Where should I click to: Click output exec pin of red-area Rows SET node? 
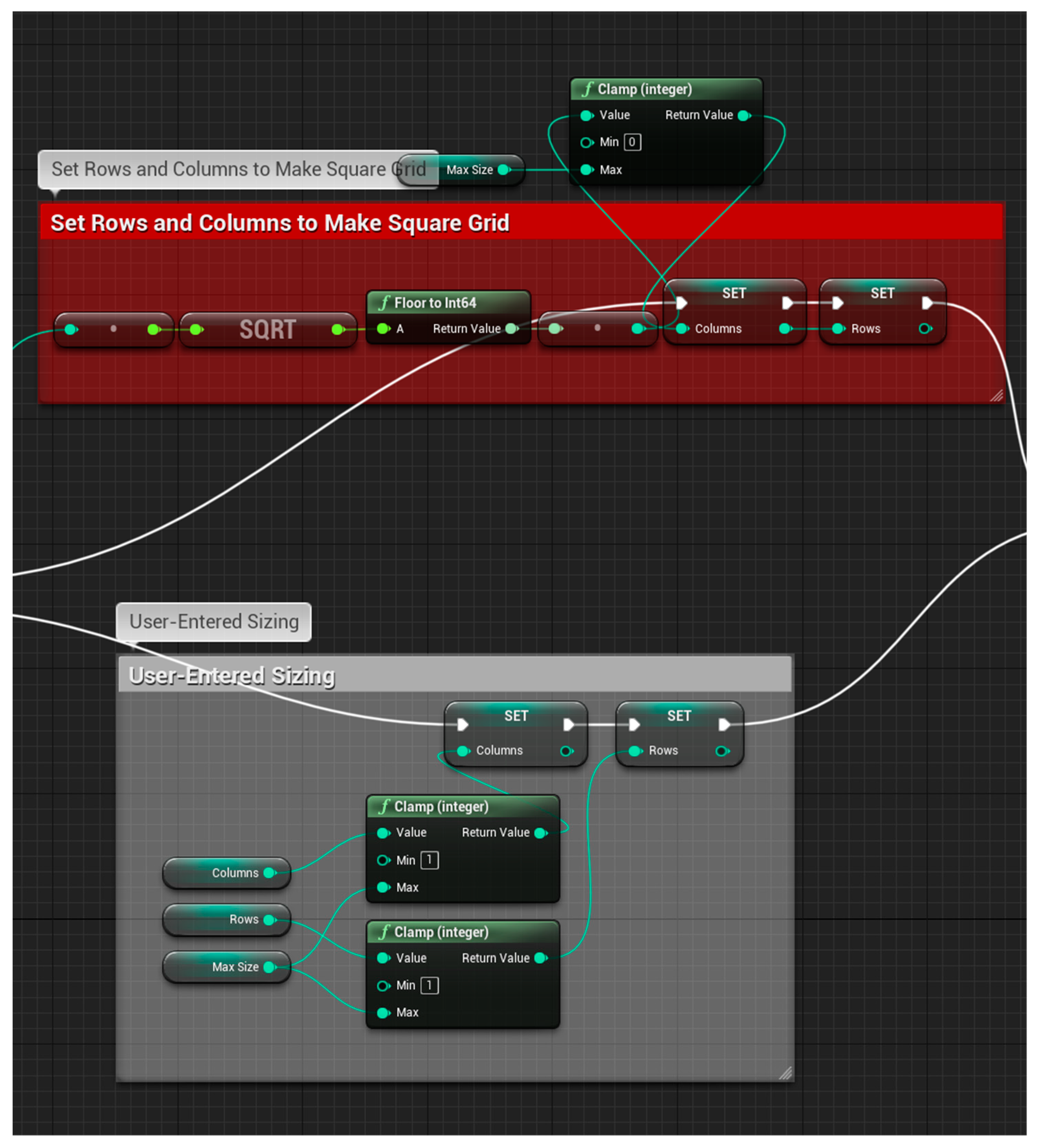pos(927,303)
